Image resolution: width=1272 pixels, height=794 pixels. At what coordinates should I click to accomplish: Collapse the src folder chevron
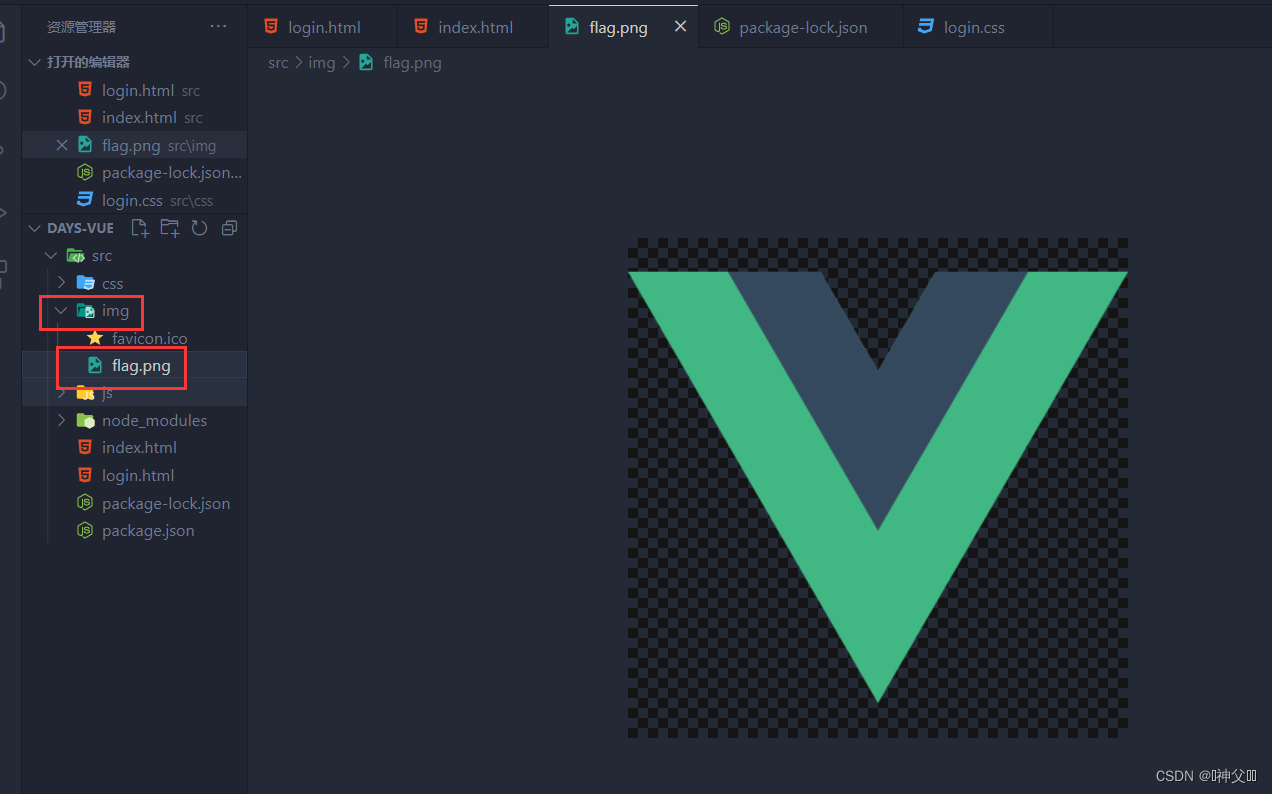[x=52, y=256]
